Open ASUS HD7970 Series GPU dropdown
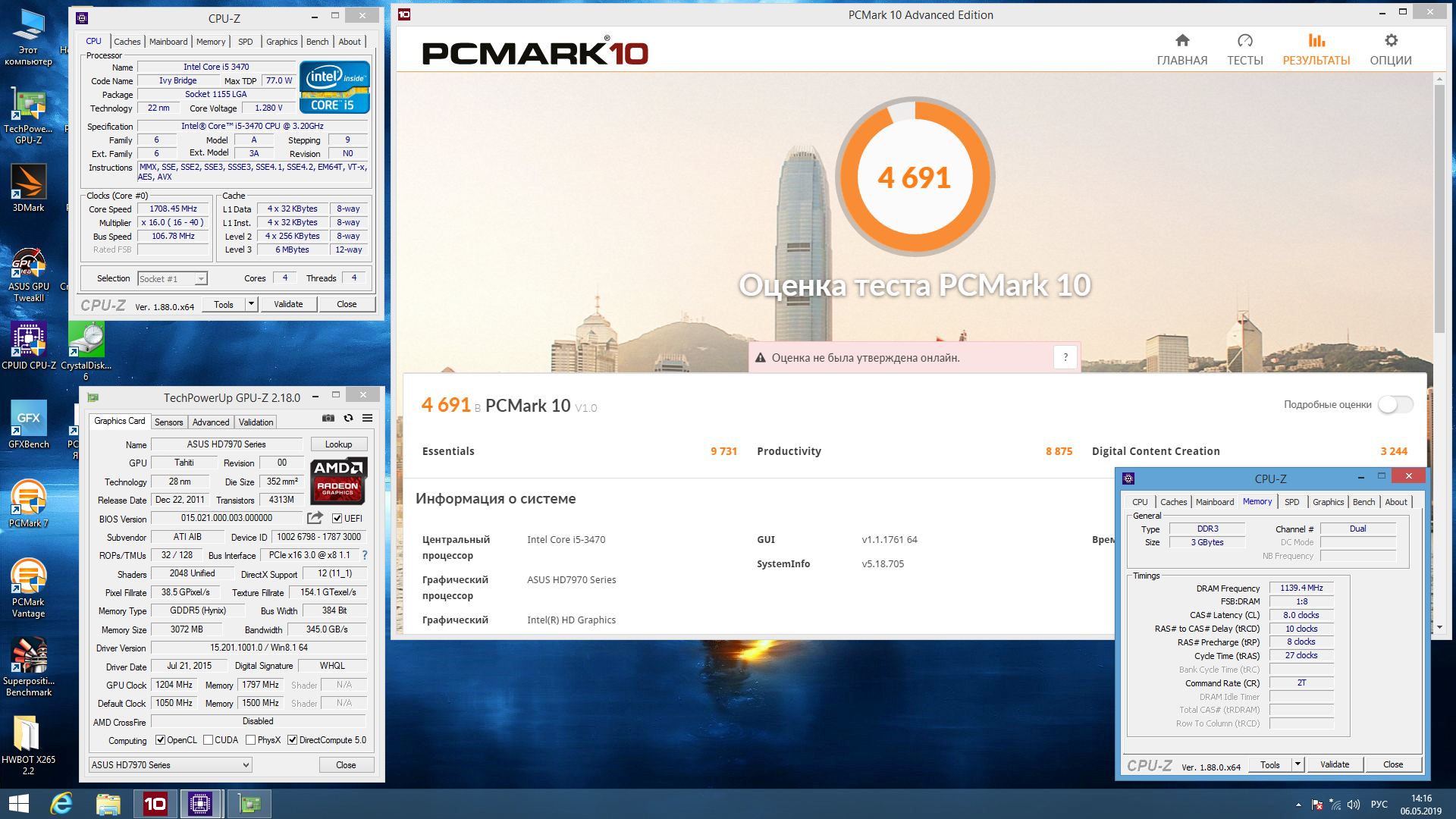1456x819 pixels. click(x=170, y=765)
